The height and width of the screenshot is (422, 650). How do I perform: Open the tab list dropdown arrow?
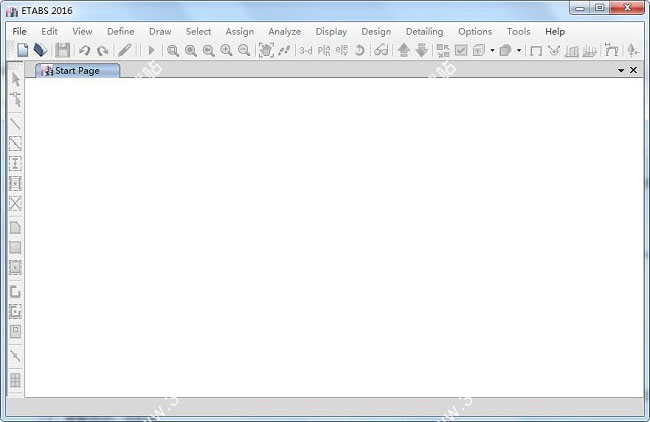[621, 70]
